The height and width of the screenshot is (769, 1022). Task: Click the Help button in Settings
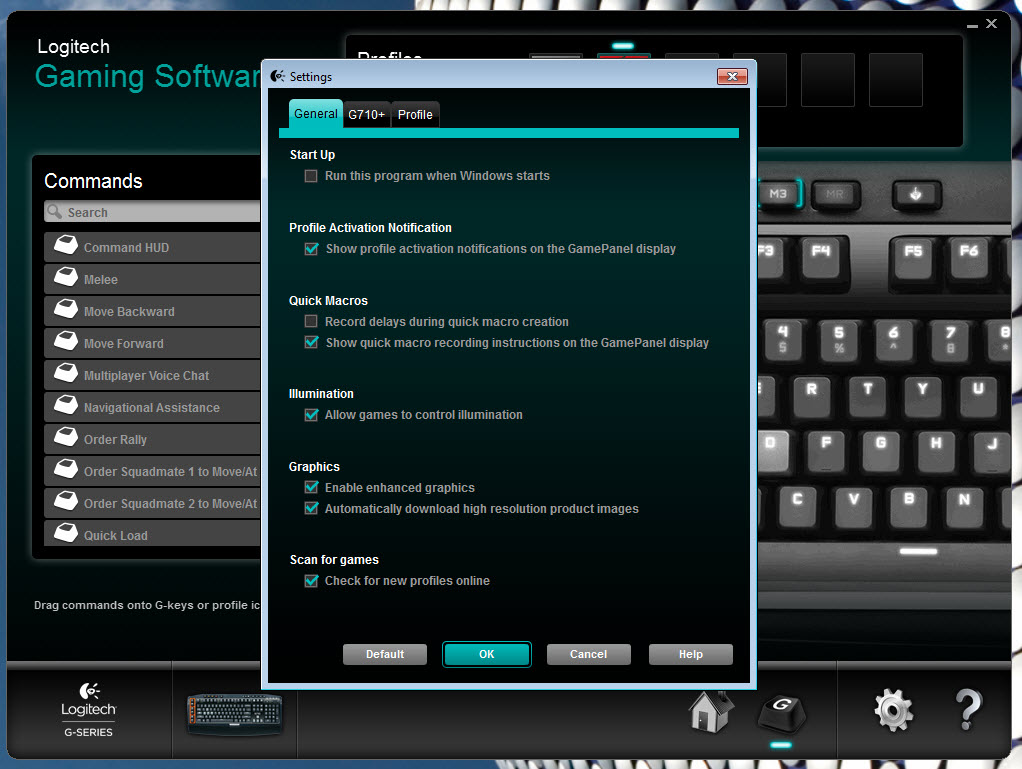pyautogui.click(x=691, y=654)
